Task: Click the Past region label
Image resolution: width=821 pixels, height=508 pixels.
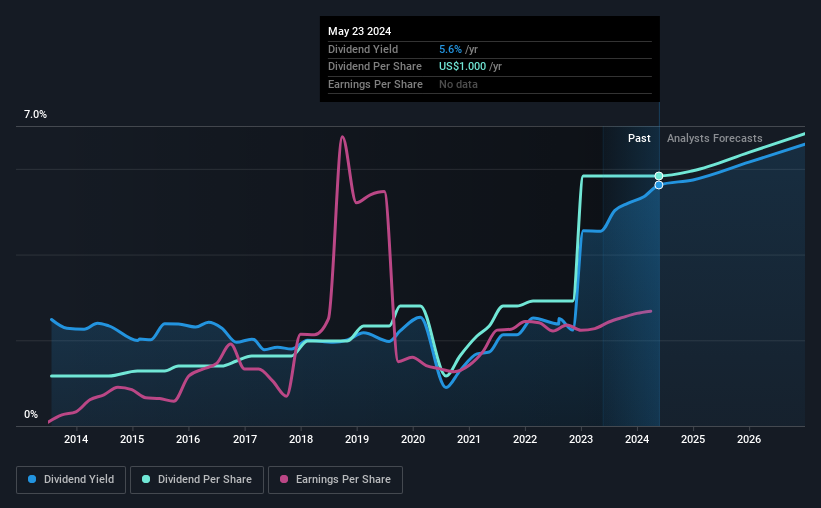Action: pyautogui.click(x=639, y=138)
